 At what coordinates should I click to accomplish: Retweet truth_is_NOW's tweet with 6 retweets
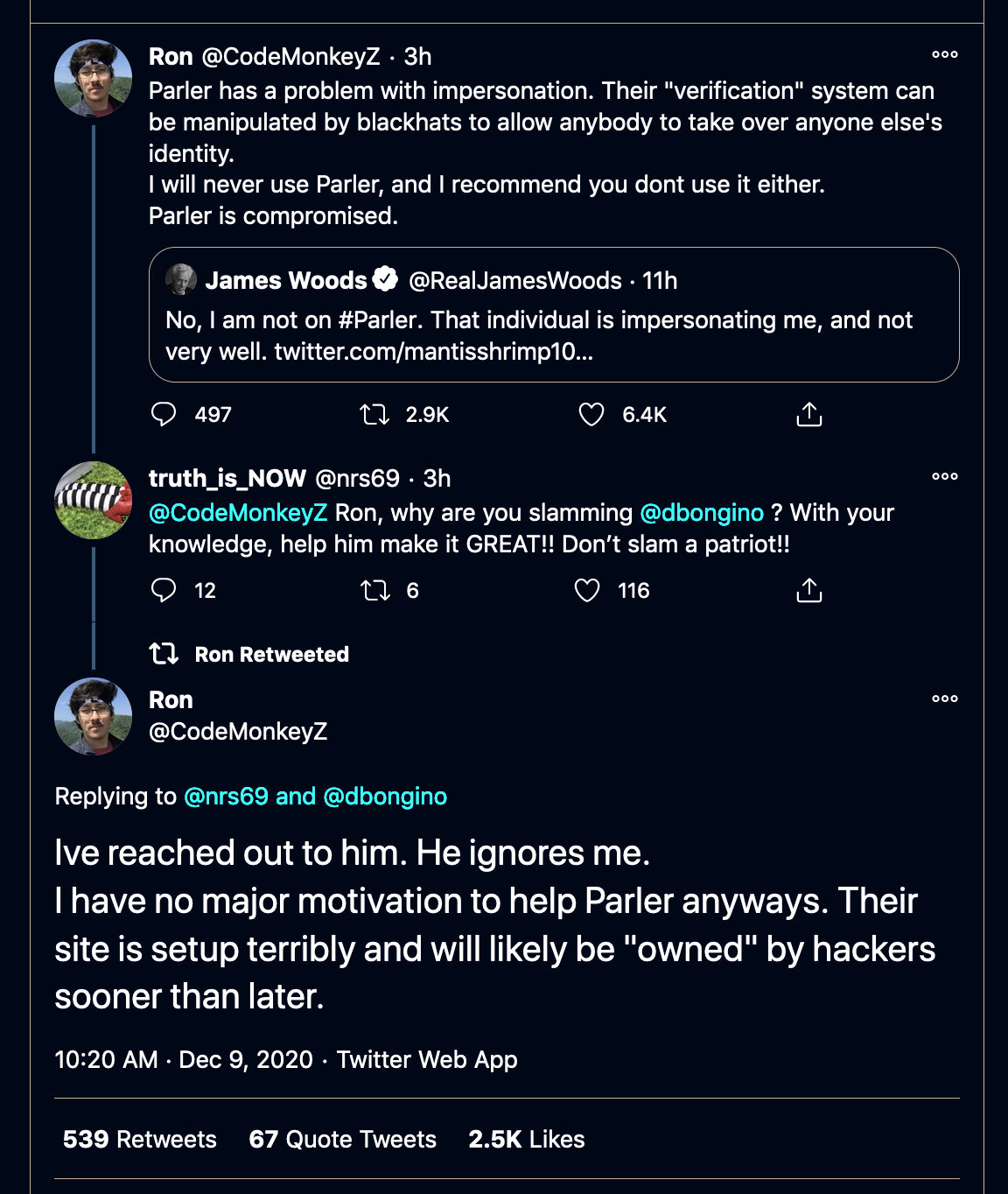374,590
